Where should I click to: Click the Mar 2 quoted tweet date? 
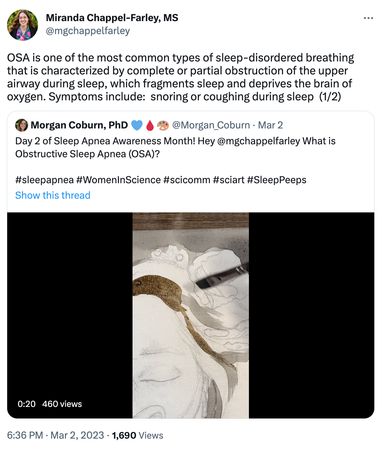coord(270,125)
